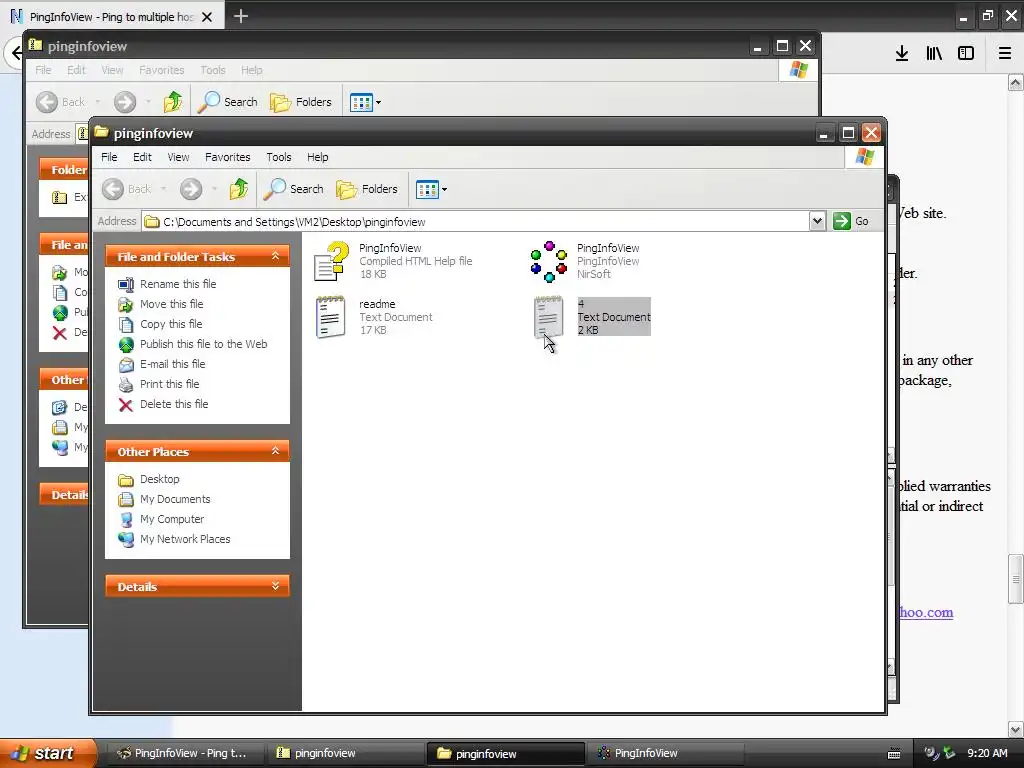Open Tools menu in front window

pos(279,157)
